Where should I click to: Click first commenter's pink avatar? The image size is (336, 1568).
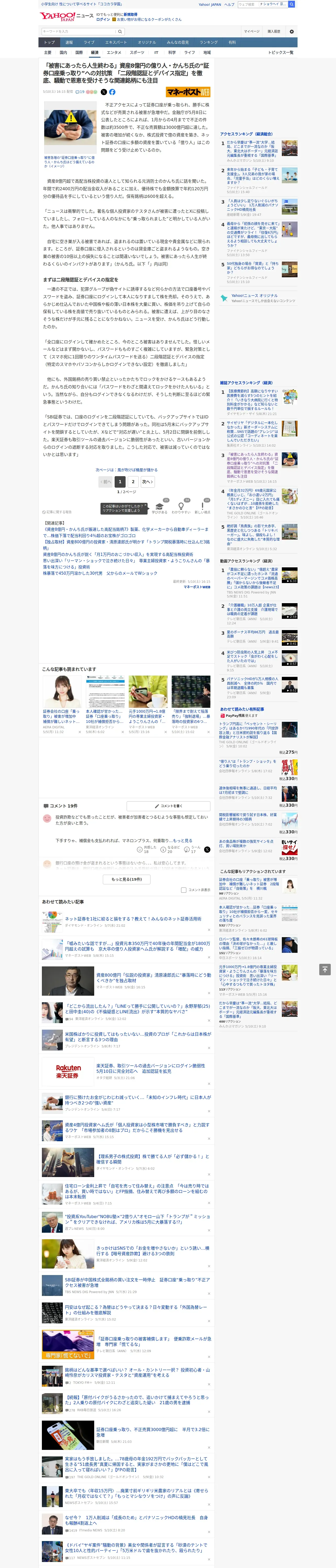[x=47, y=819]
